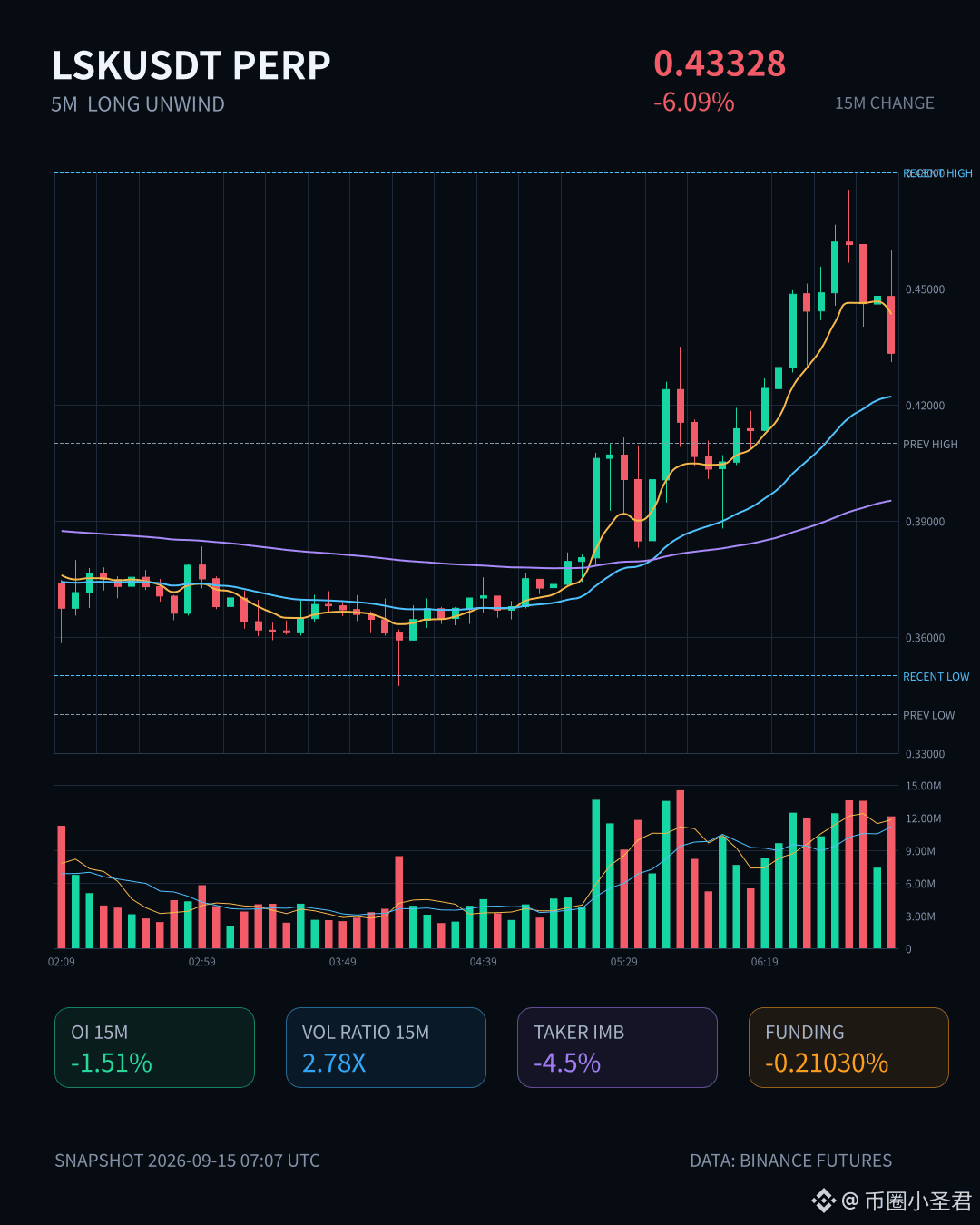Click the 02:09 time axis label

pos(62,962)
